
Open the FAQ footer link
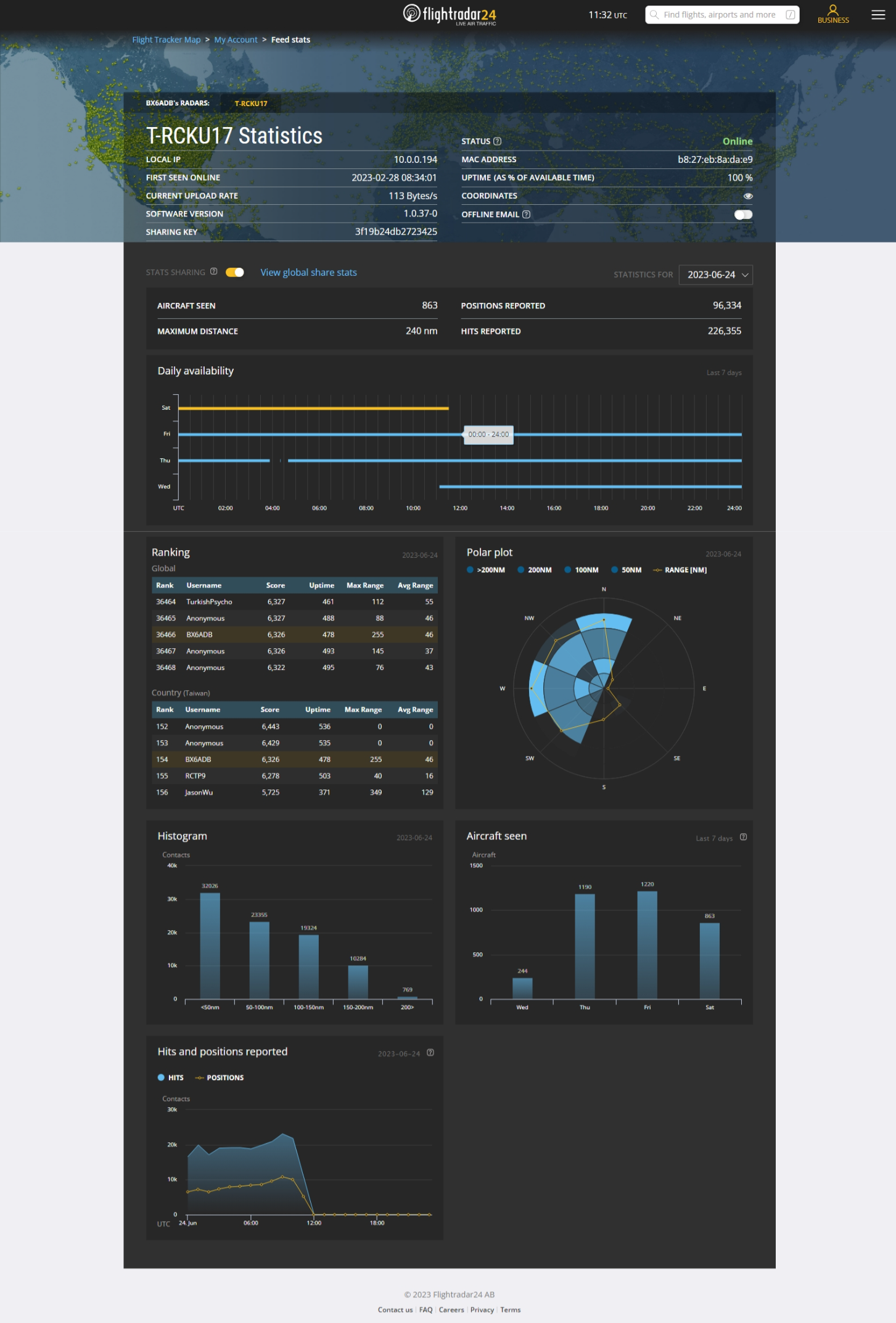426,1310
